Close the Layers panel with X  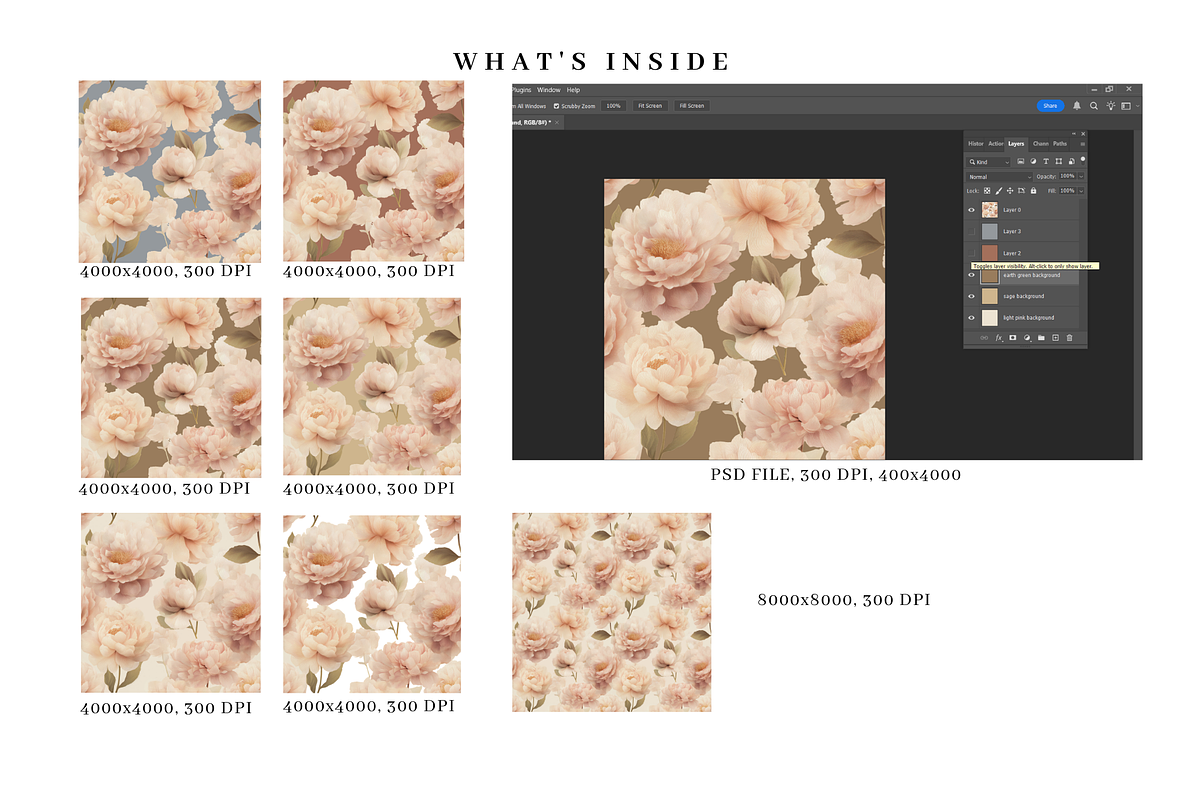1083,134
